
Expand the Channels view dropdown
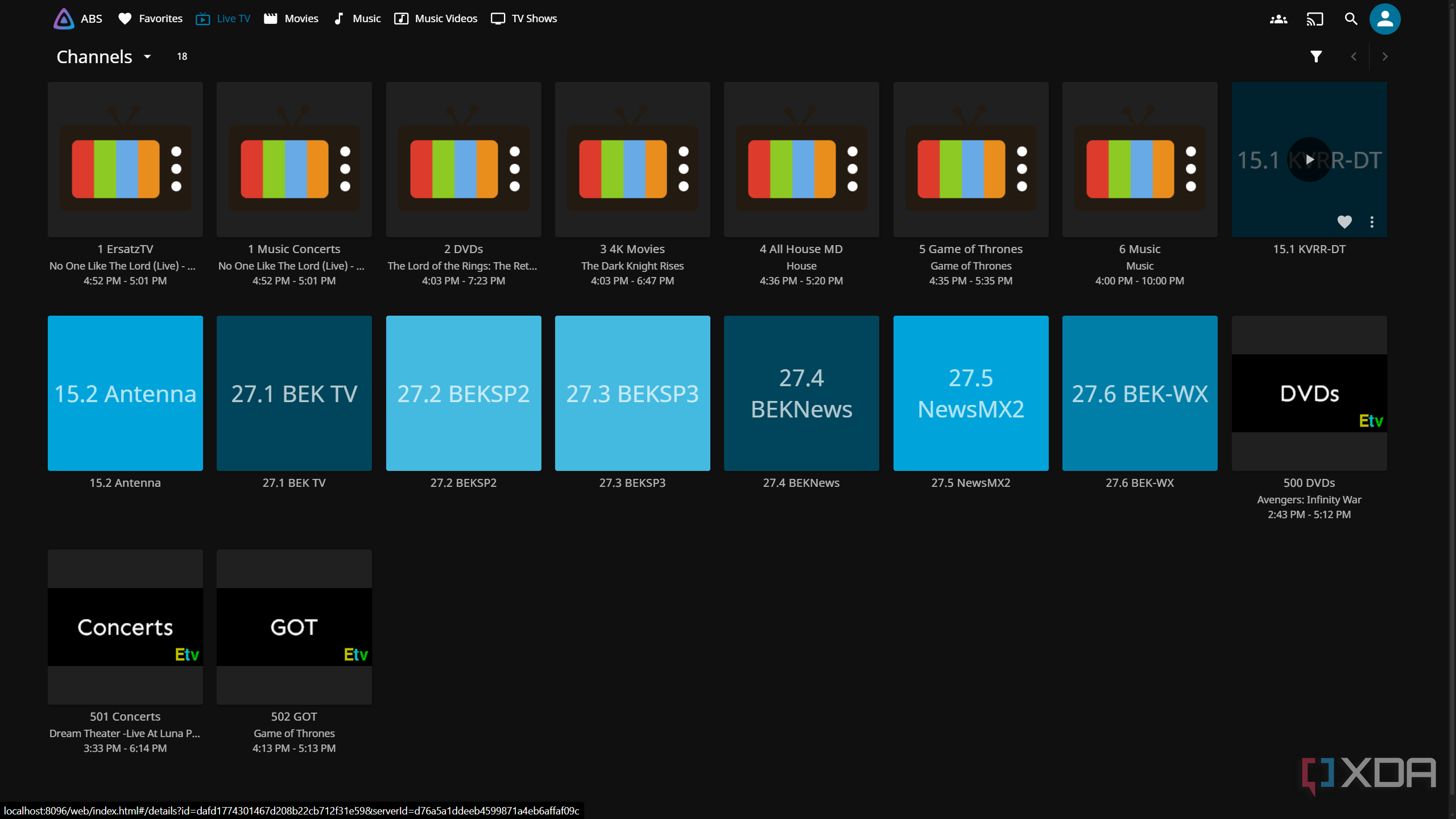[x=104, y=56]
